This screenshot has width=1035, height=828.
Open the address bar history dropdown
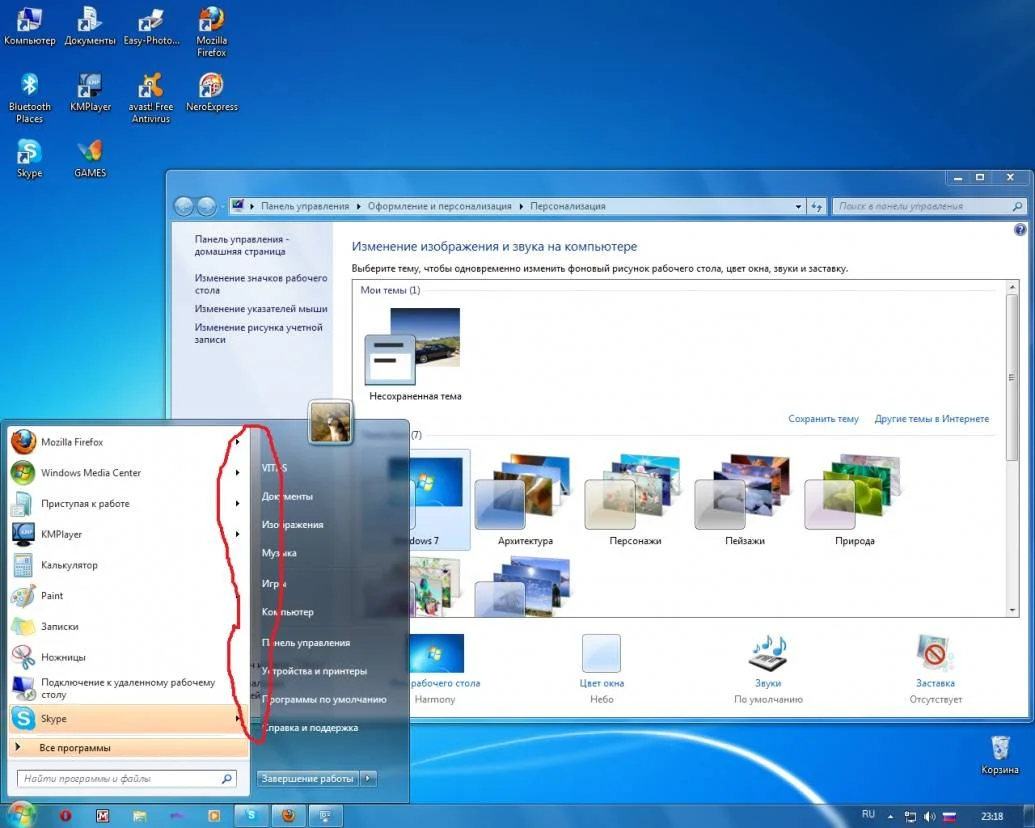[798, 207]
